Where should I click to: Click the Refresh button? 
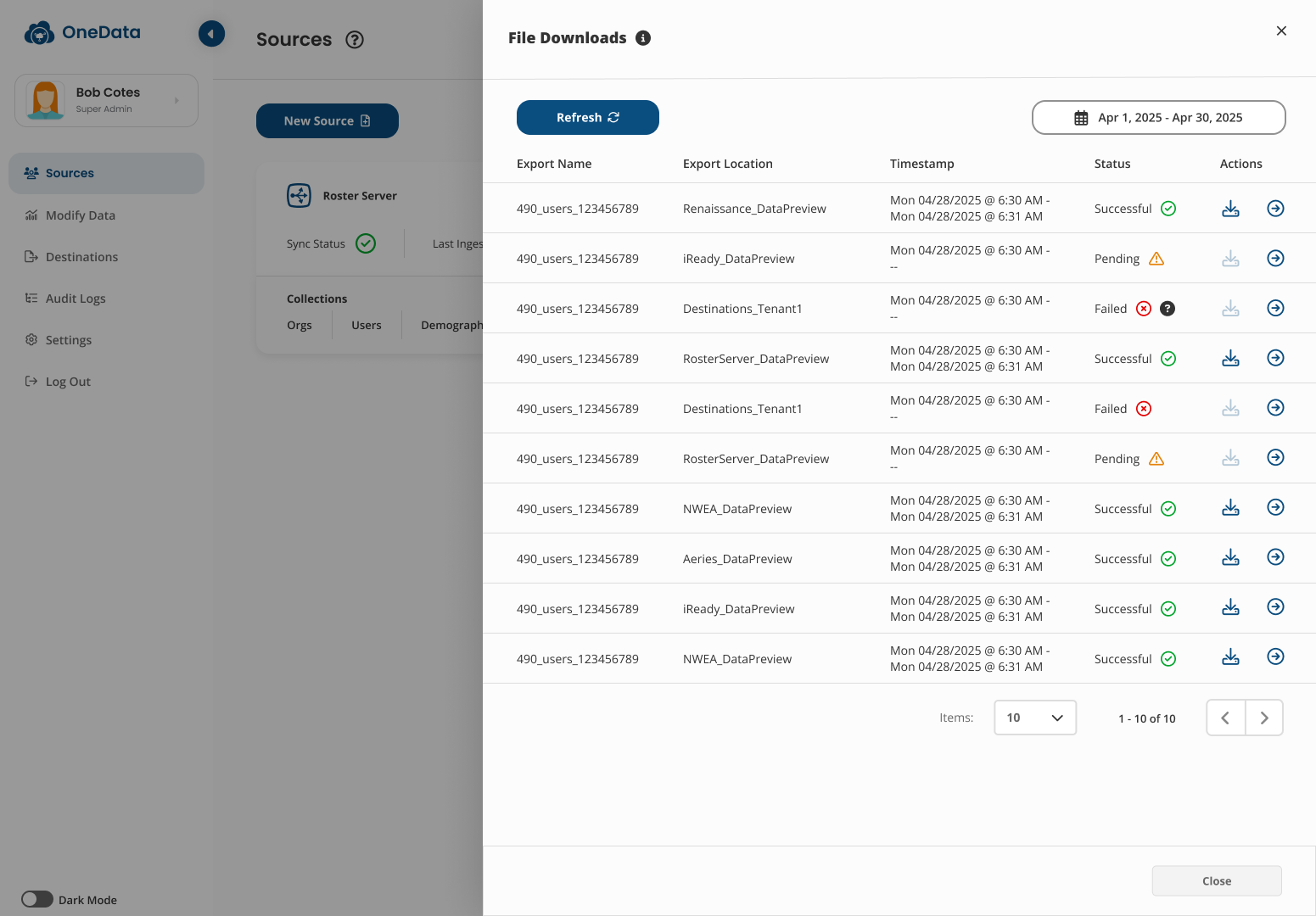tap(587, 118)
